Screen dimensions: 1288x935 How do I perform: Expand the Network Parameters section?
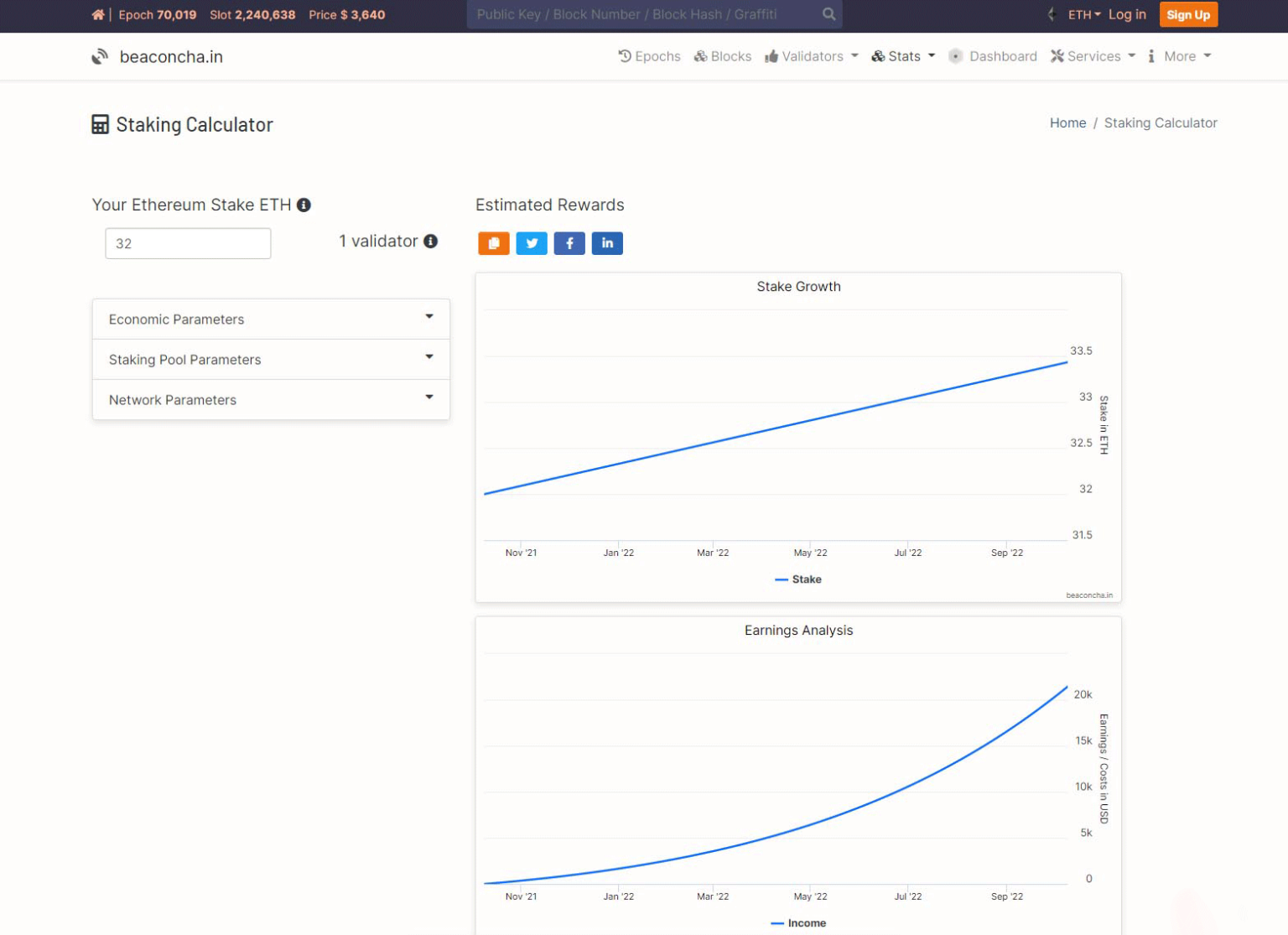pyautogui.click(x=271, y=400)
